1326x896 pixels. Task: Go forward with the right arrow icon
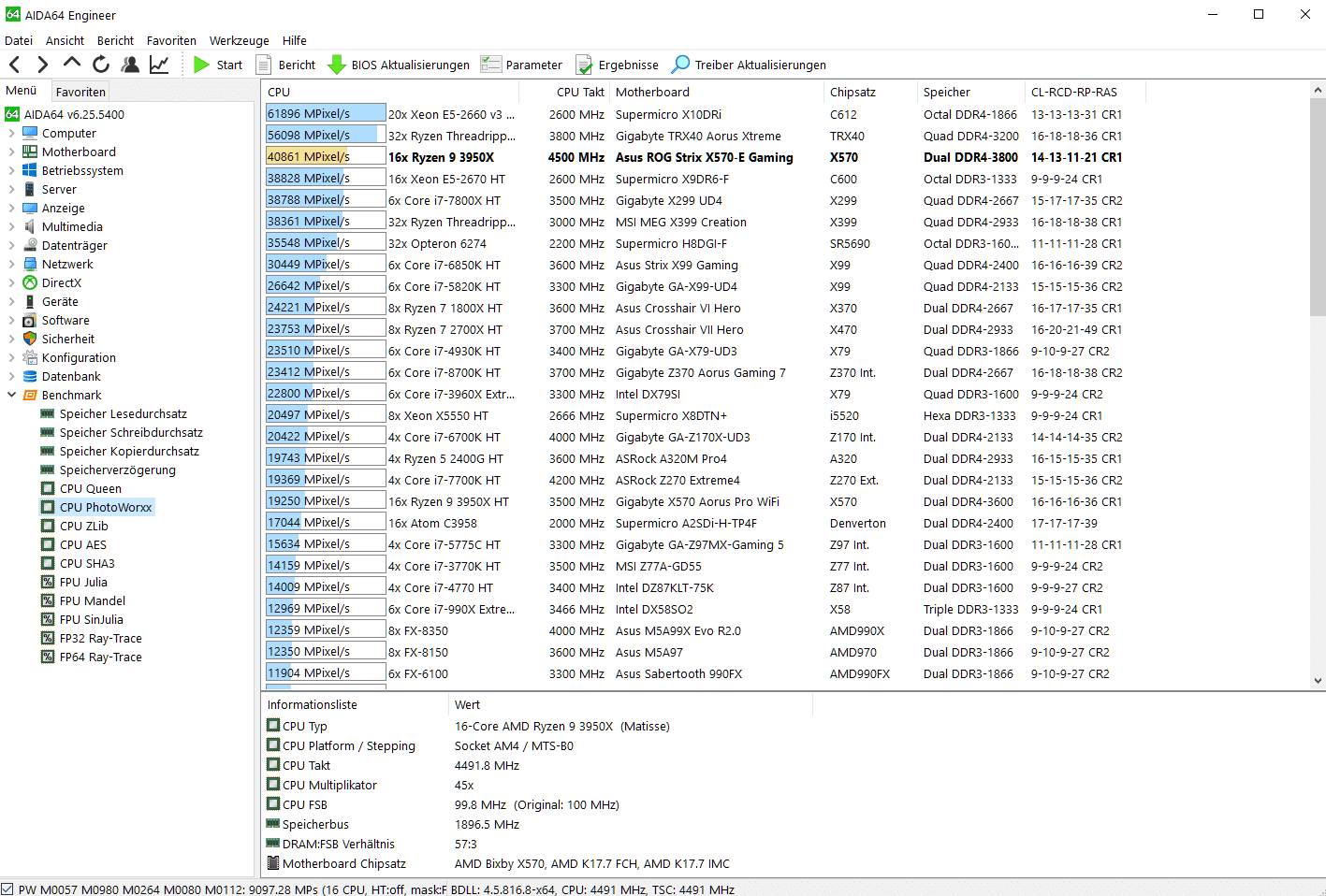pyautogui.click(x=42, y=65)
